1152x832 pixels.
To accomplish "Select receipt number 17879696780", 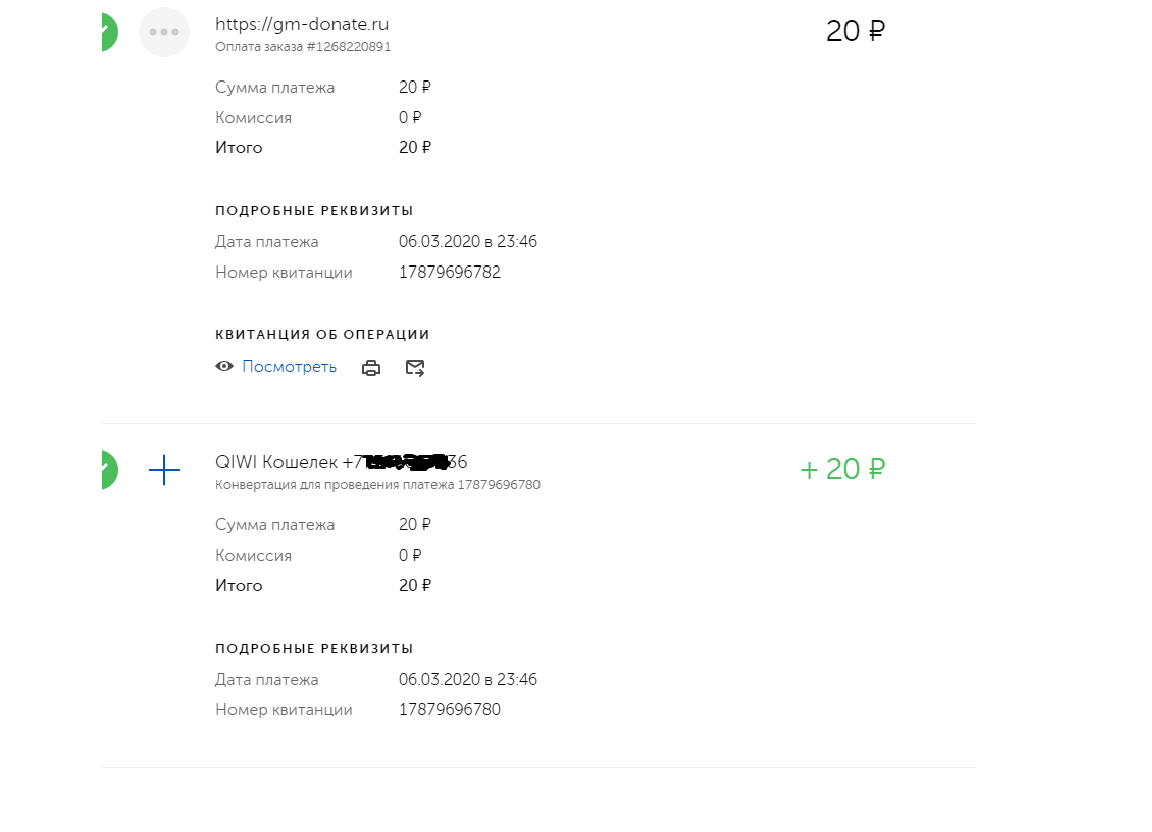I will (449, 710).
